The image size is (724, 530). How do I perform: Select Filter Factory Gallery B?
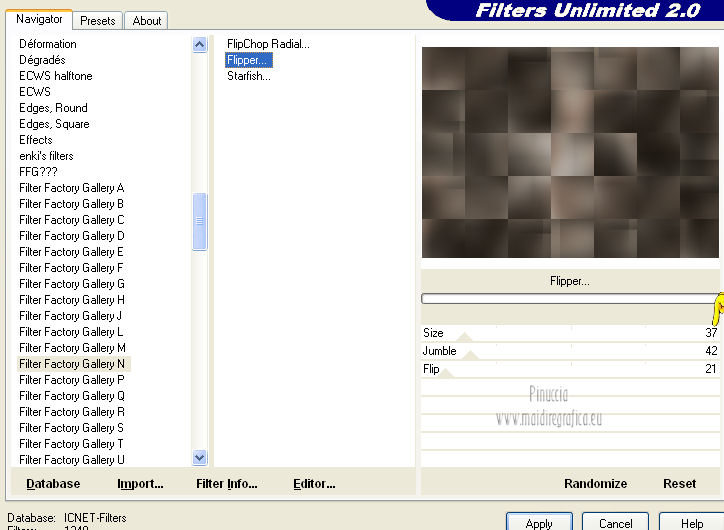71,204
